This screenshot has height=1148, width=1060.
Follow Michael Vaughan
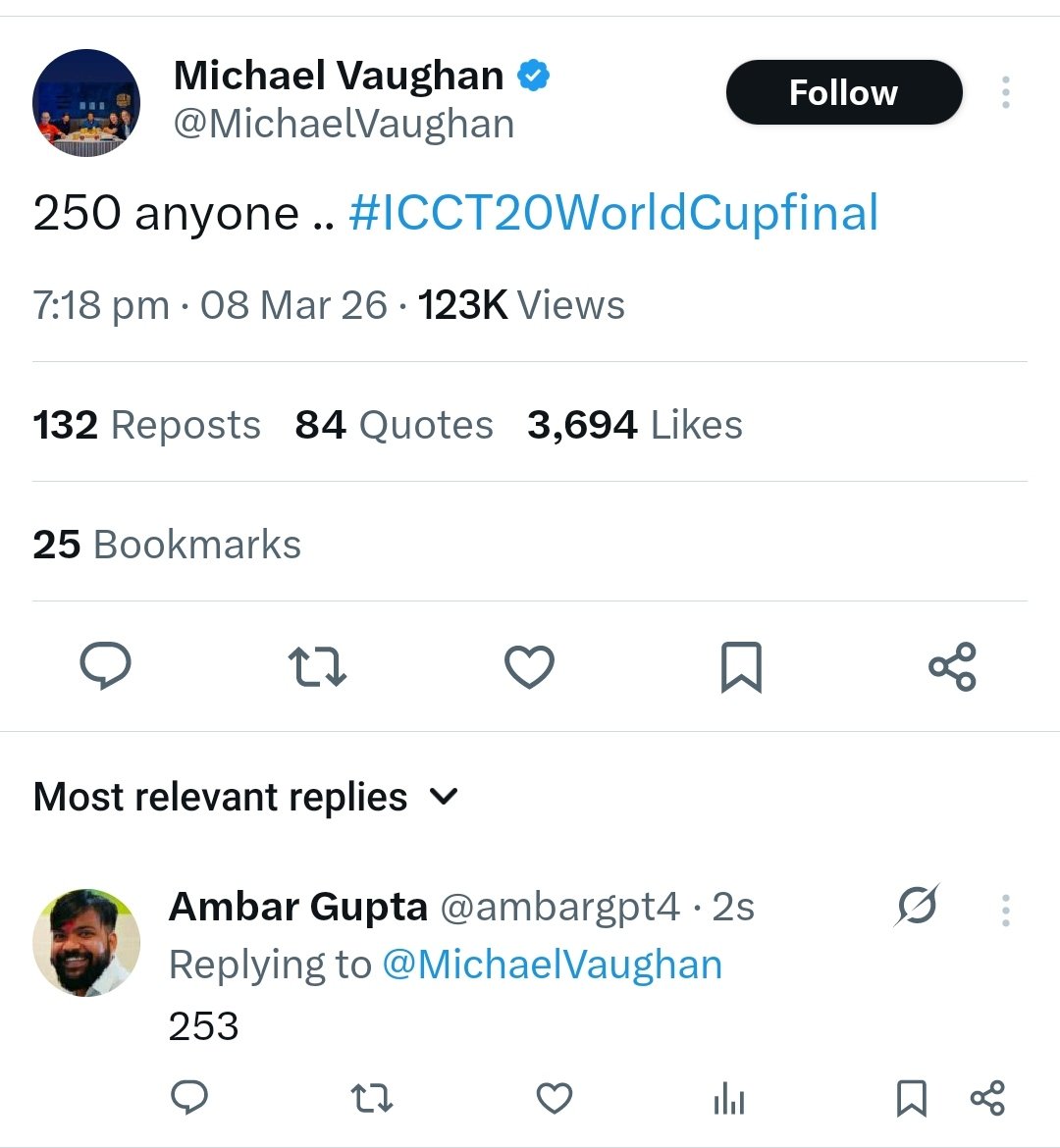pos(843,92)
